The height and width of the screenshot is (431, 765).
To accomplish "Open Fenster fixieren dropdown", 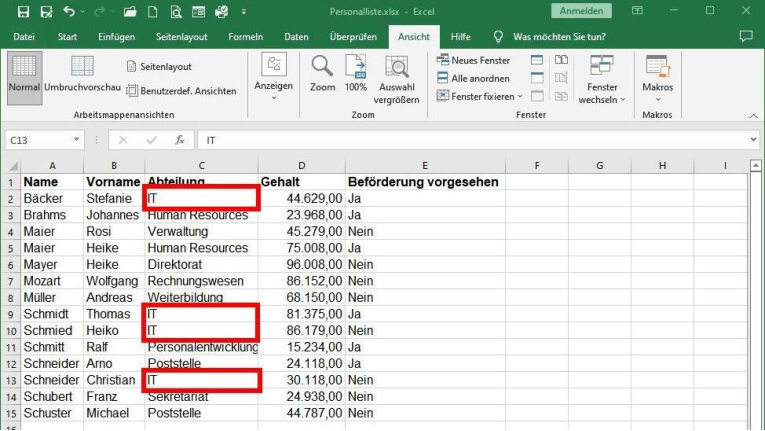I will [x=480, y=96].
